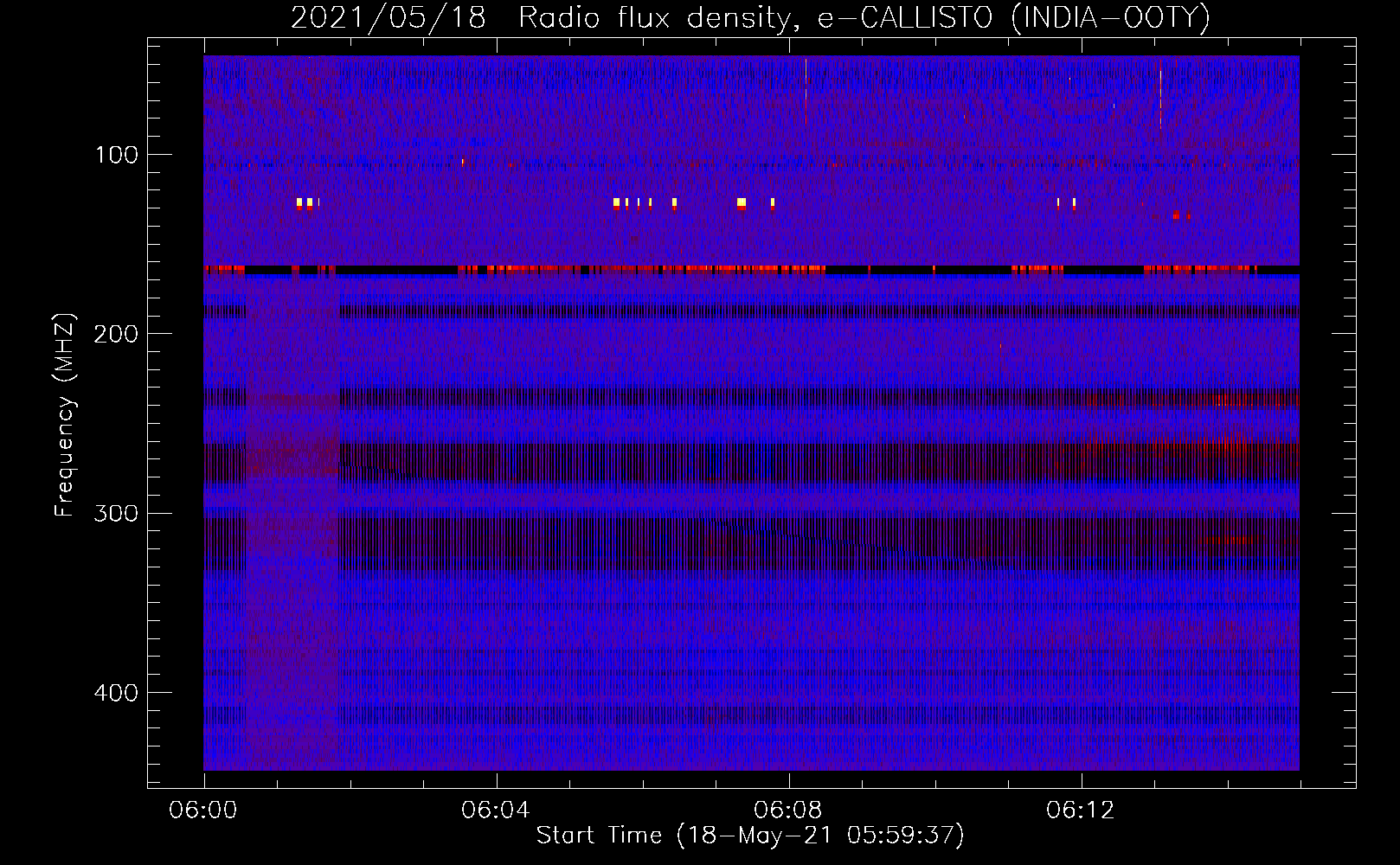Click the 'Frequency (MHZ)' axis label
The height and width of the screenshot is (865, 1400).
[65, 415]
